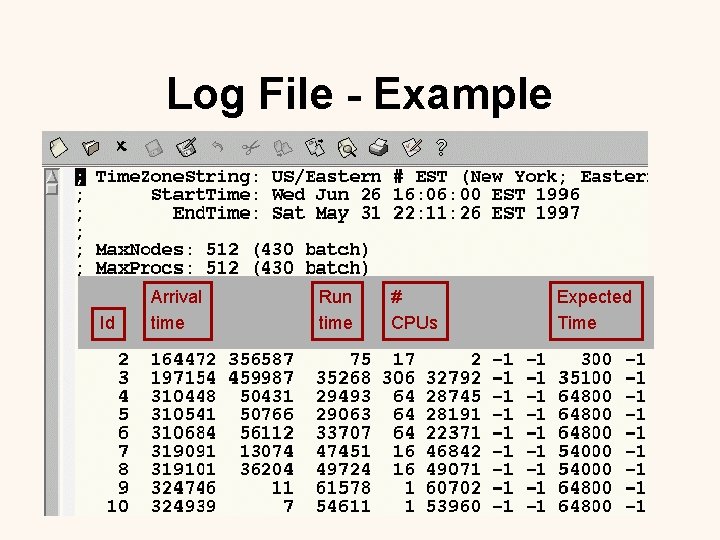Click arrival time 310448

point(183,396)
